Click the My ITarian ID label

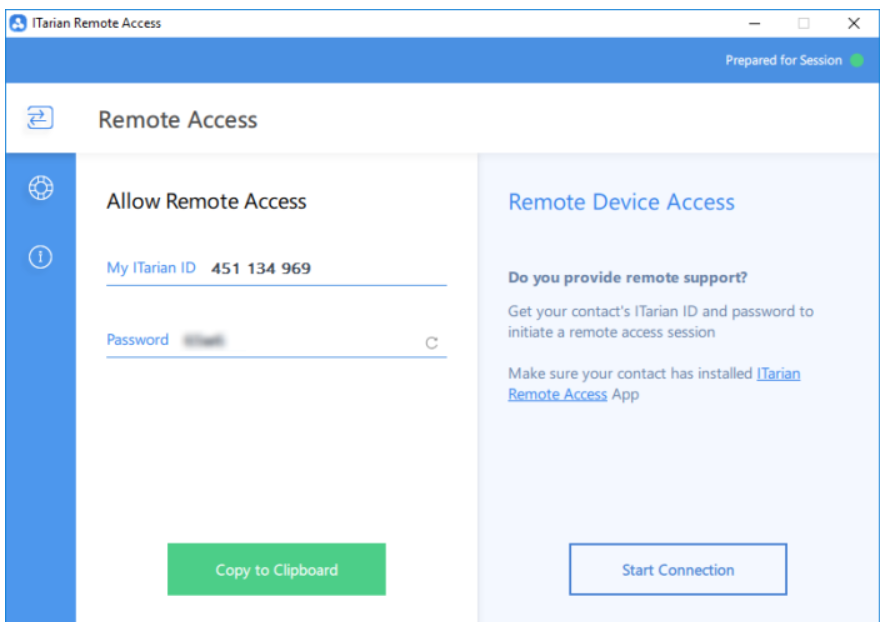click(x=151, y=268)
